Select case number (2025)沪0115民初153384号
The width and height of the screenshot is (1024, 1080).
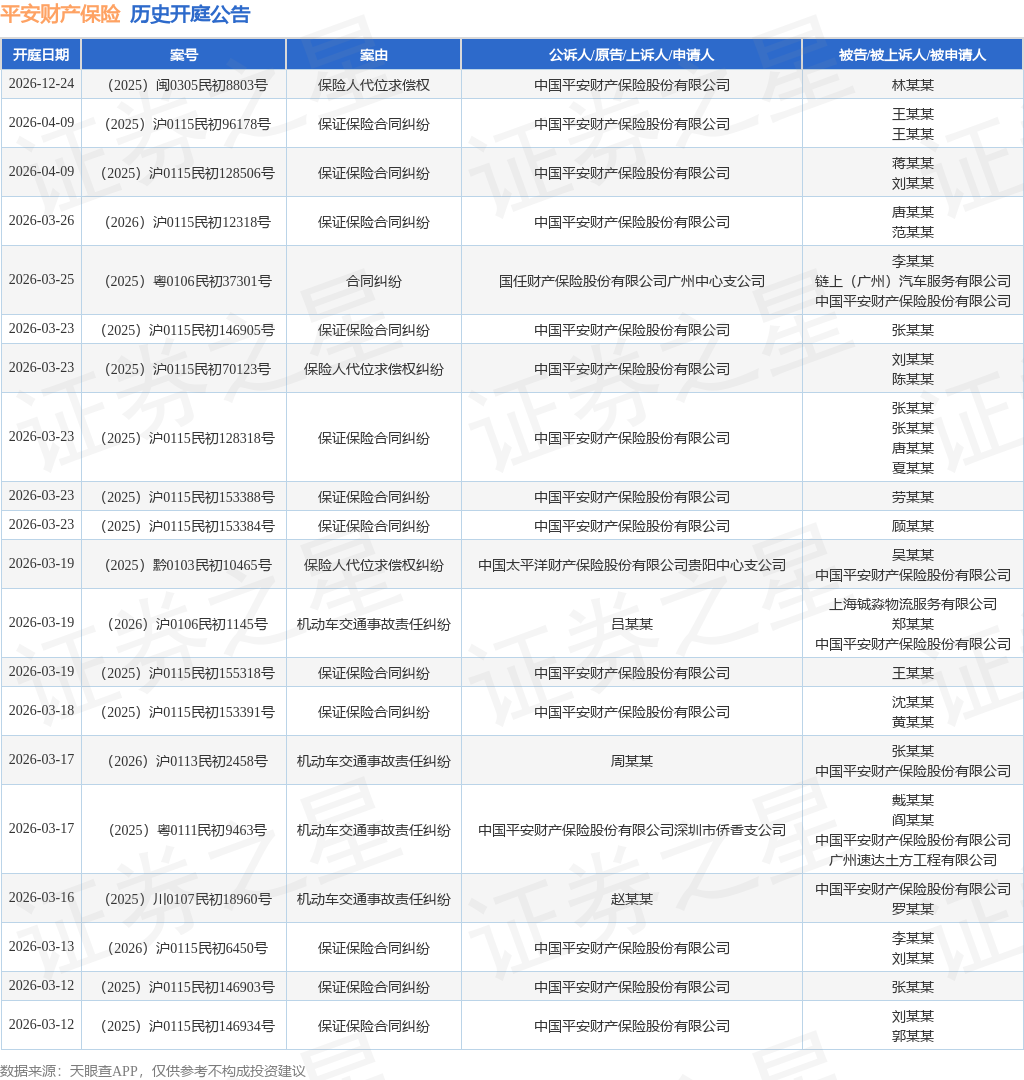tap(184, 527)
